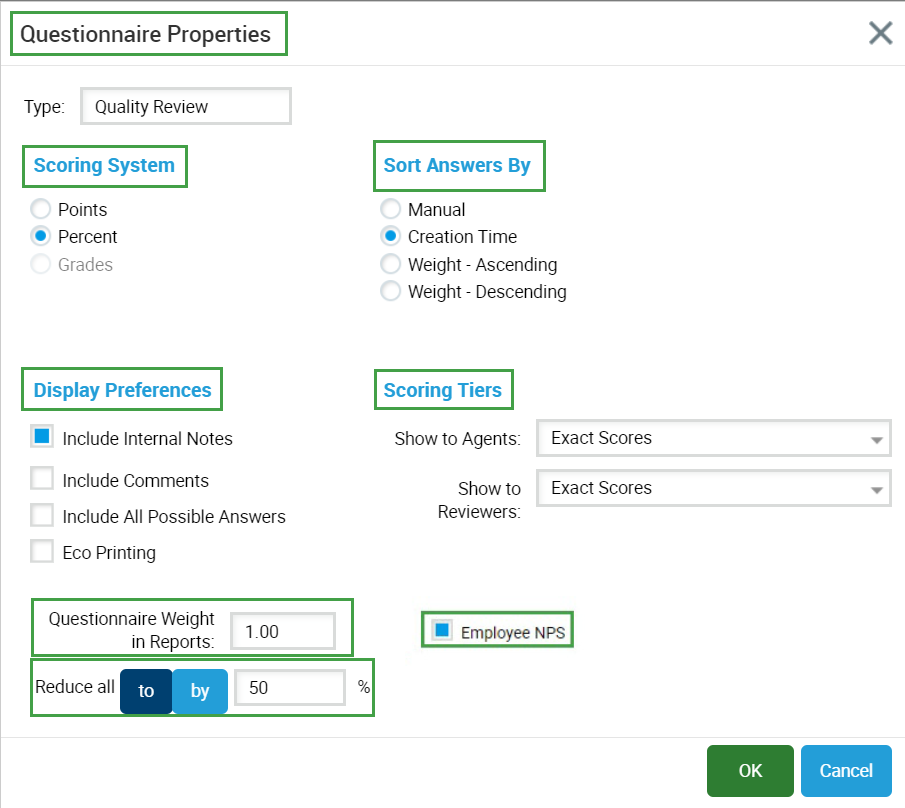Switch Reduce all mode to "by"
This screenshot has width=905, height=808.
tap(200, 691)
